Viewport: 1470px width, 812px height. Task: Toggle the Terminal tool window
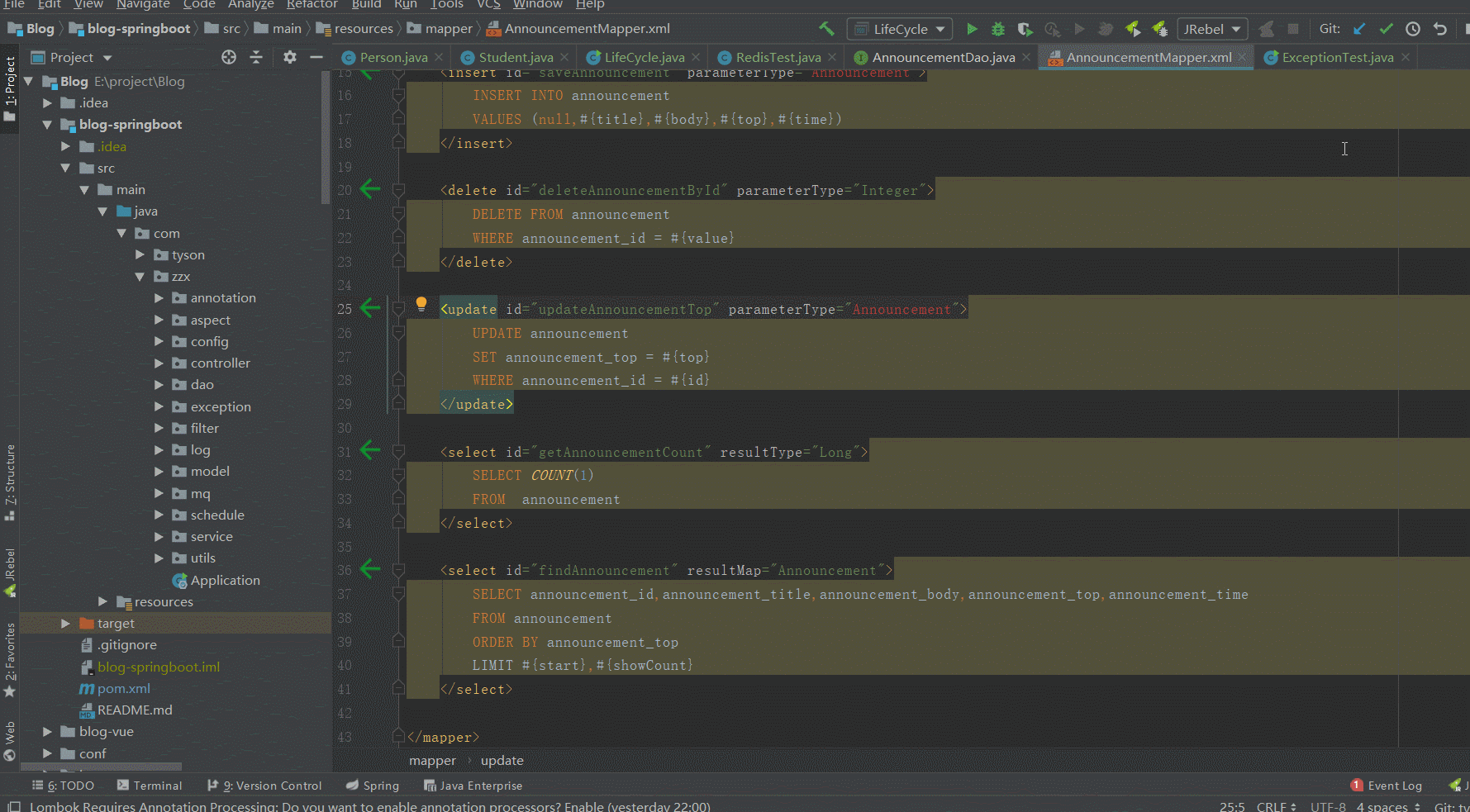click(150, 786)
